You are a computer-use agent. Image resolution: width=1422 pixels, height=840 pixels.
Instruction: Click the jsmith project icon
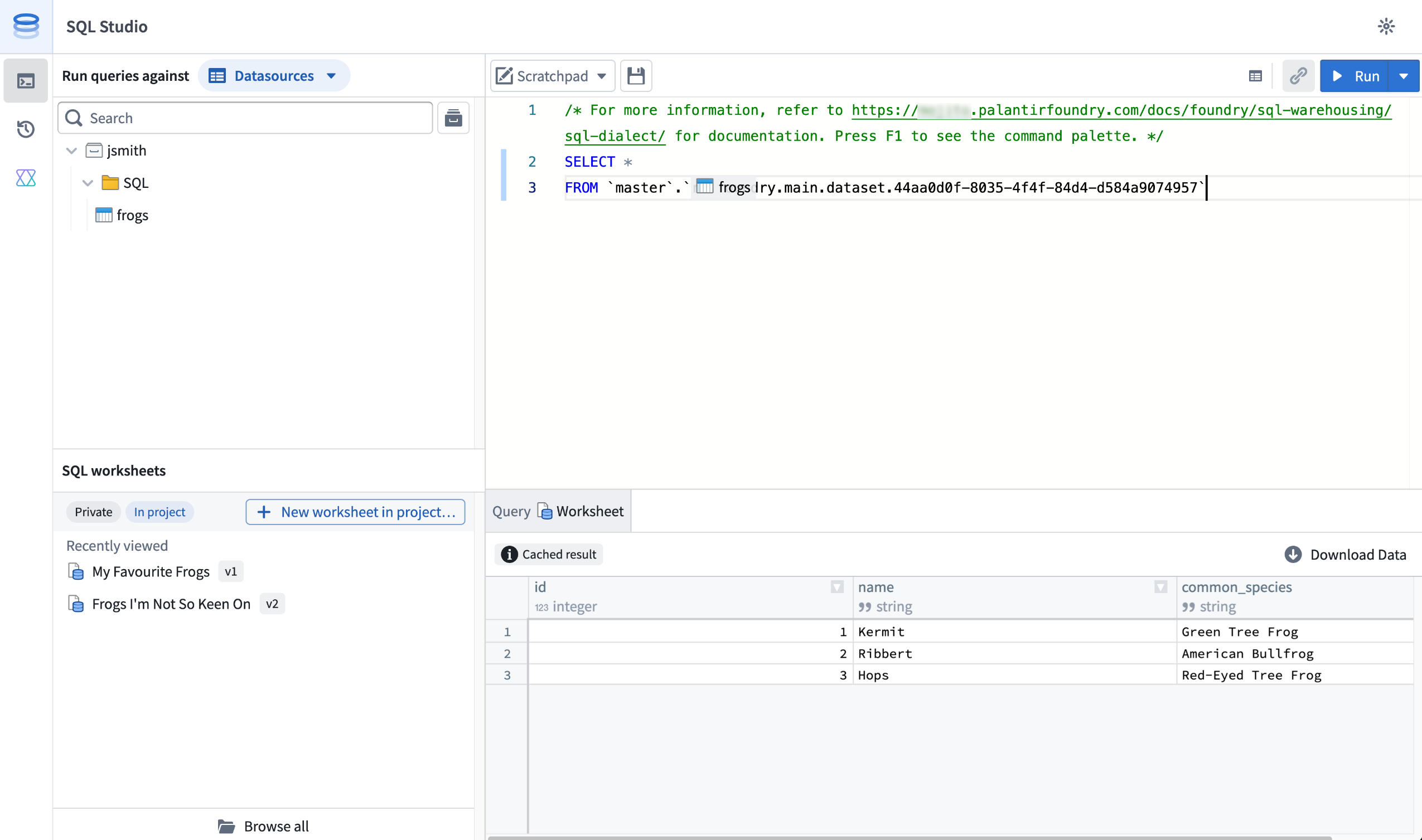[94, 150]
